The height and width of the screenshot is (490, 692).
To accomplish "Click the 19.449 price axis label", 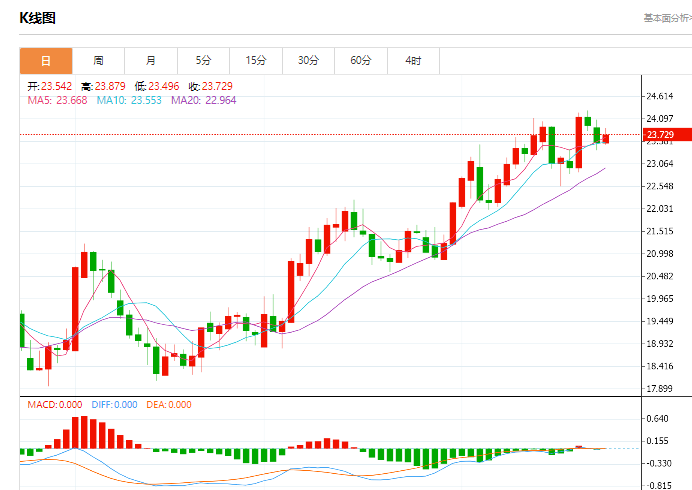I will pyautogui.click(x=660, y=321).
